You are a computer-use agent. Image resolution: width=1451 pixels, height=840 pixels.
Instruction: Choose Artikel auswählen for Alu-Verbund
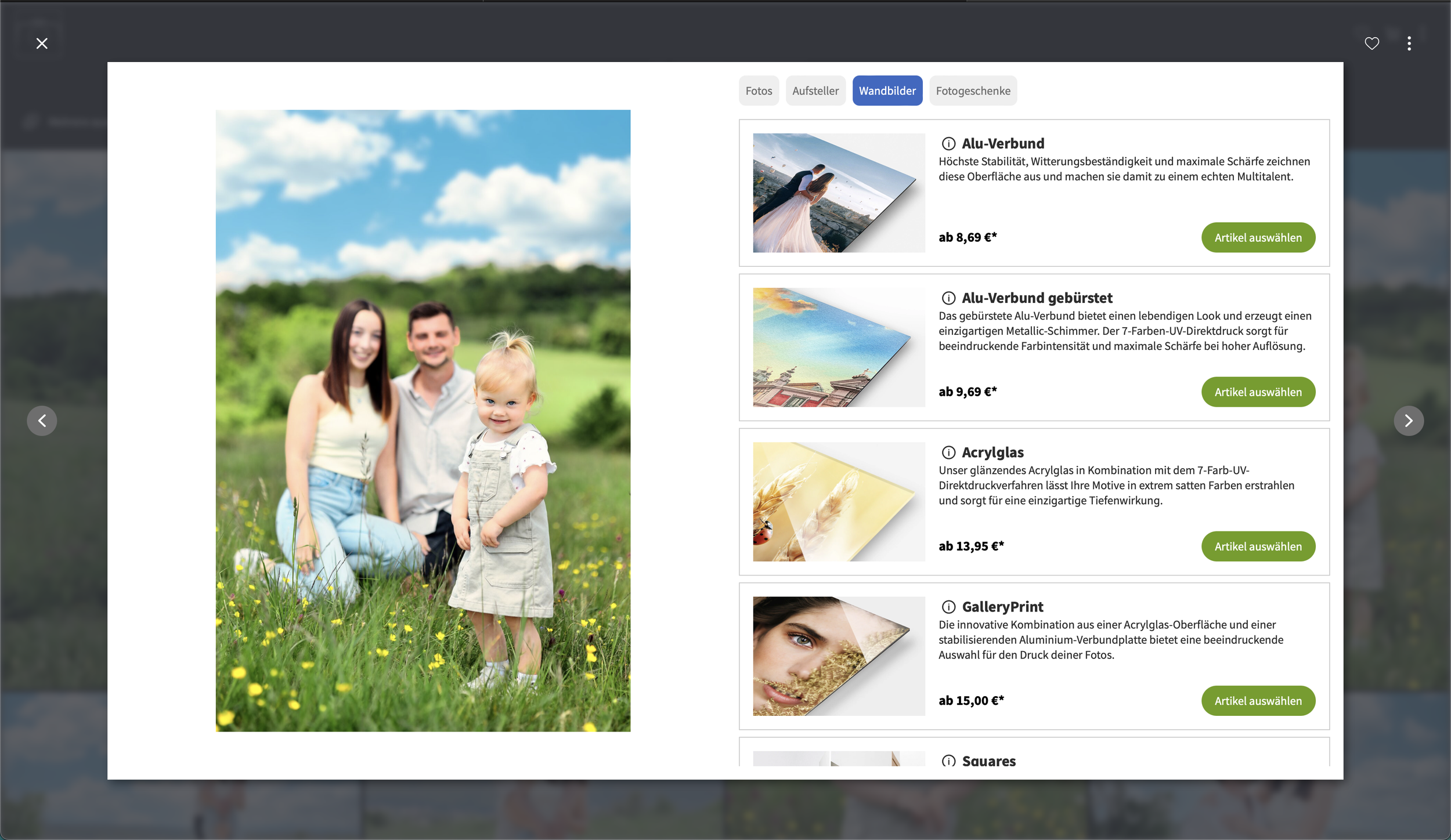point(1258,237)
